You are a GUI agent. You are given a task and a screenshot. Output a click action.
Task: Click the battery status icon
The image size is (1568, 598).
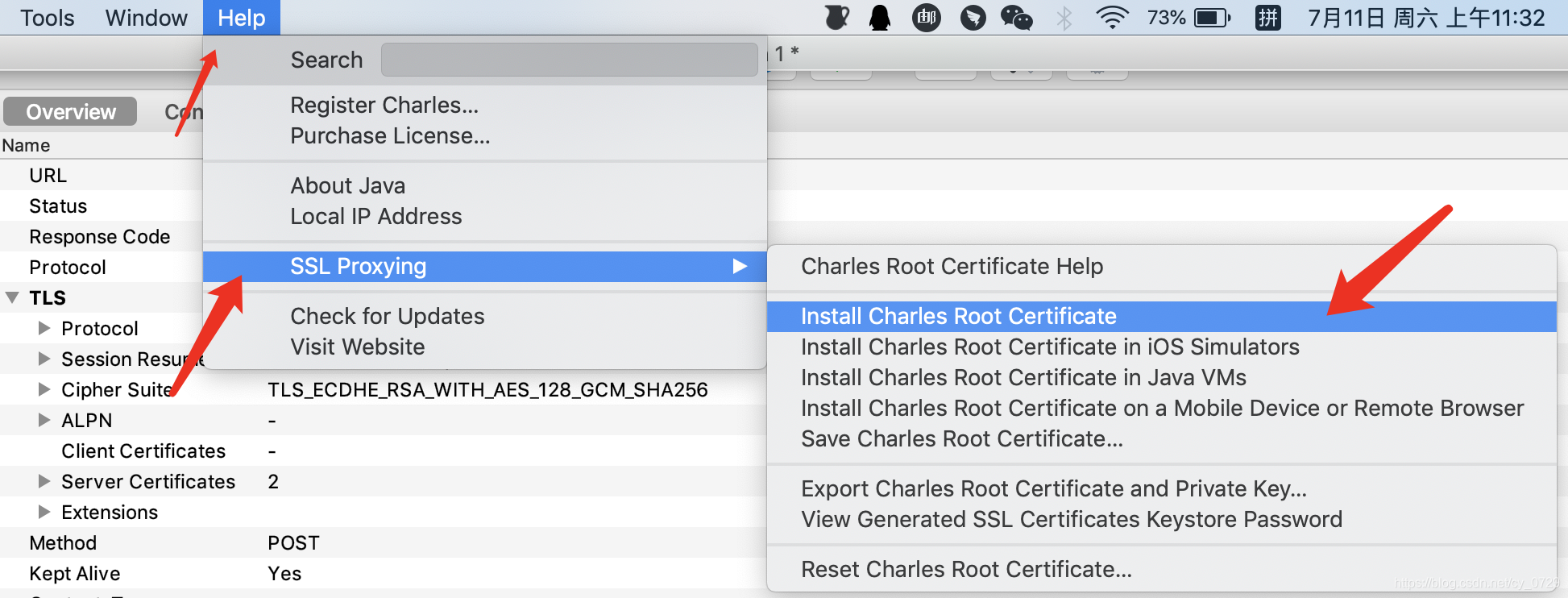click(x=1213, y=18)
